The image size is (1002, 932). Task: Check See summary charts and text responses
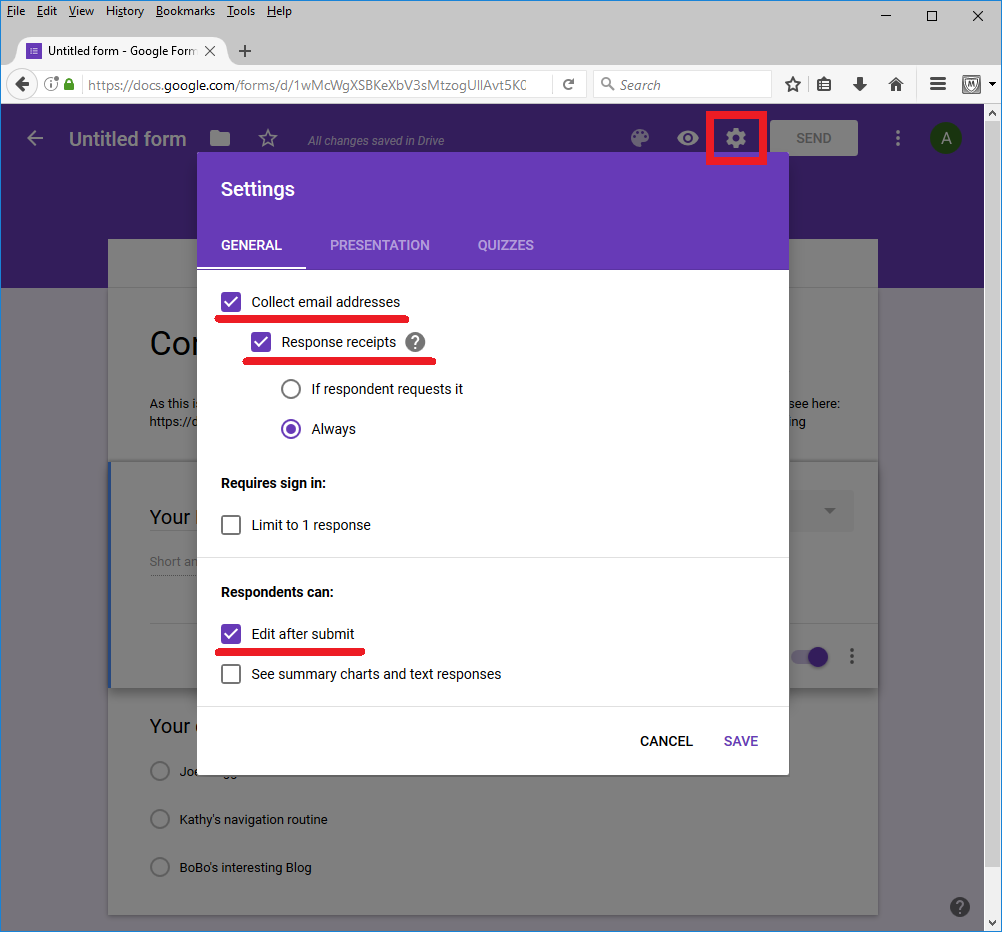(231, 674)
